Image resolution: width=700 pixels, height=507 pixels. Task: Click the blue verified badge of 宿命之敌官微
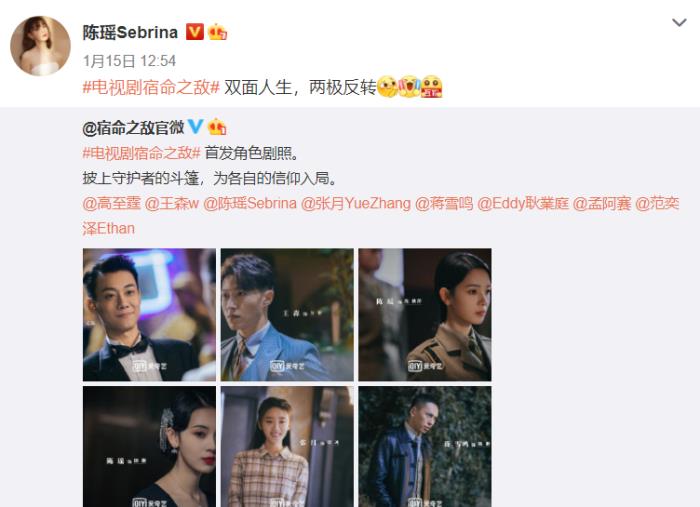pyautogui.click(x=196, y=127)
